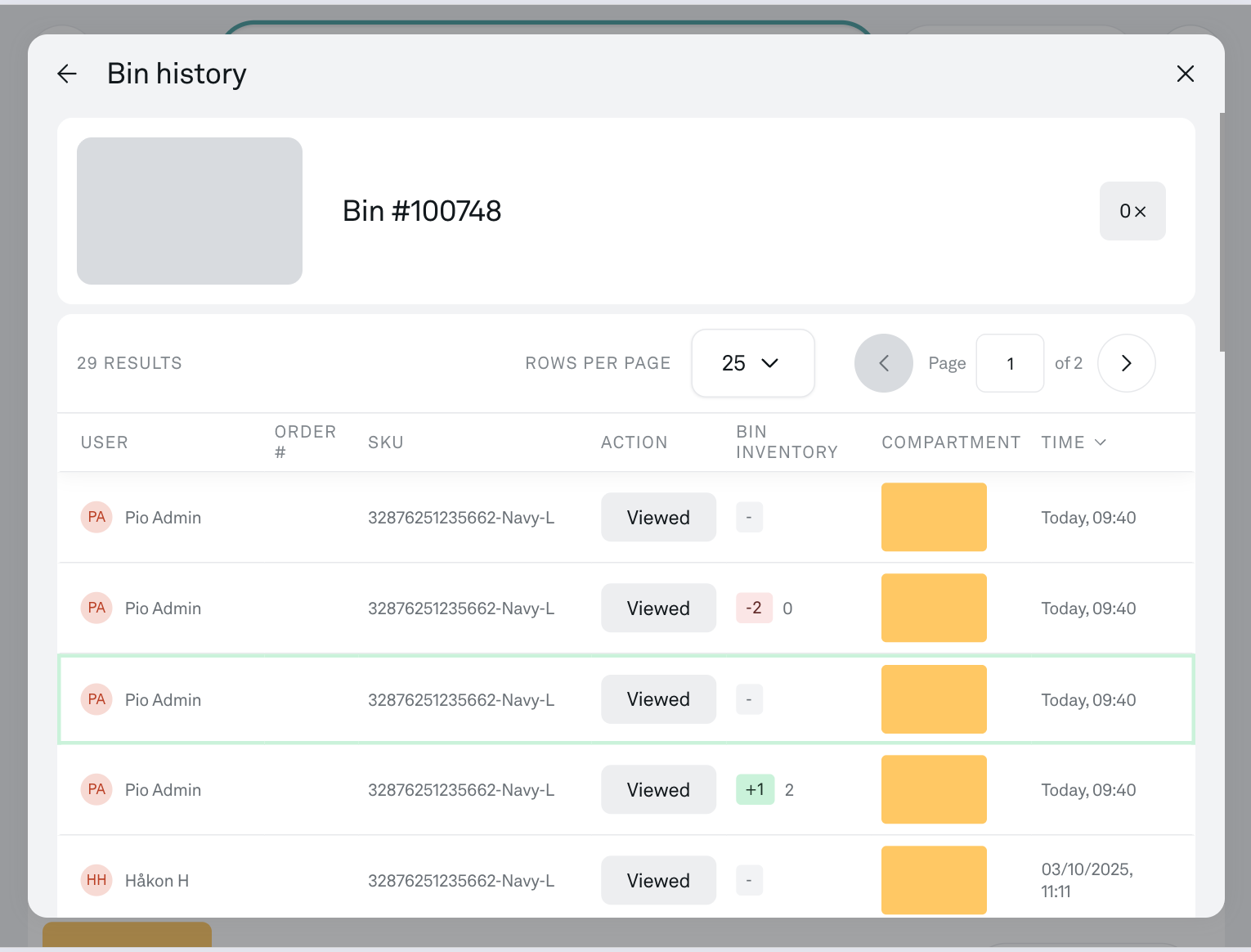This screenshot has width=1251, height=952.
Task: Click the Bin #100748 image placeholder
Action: tap(190, 211)
